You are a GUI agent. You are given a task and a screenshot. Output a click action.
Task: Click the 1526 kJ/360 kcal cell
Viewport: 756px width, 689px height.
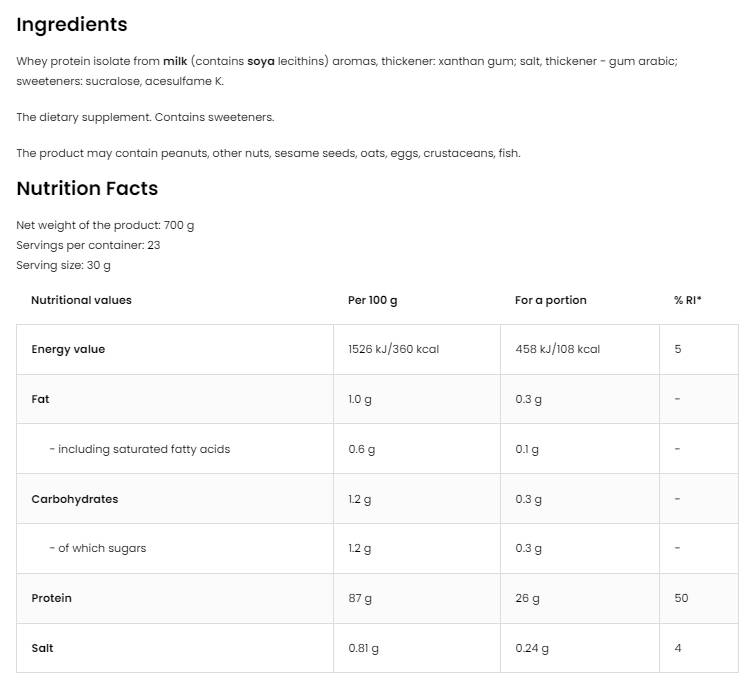pos(393,349)
